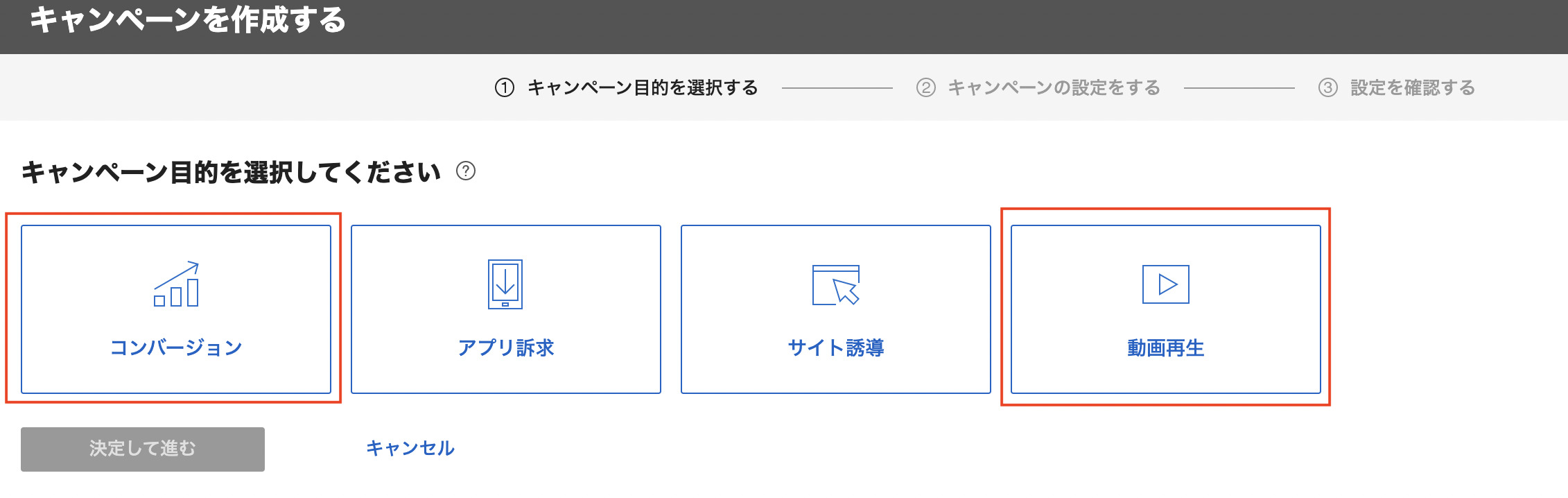Click the キャンセル link
Screen dimensions: 1568x498
click(410, 448)
